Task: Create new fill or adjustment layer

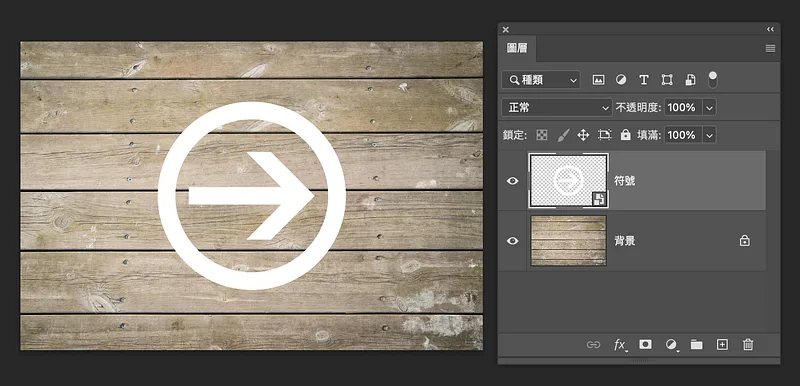Action: point(671,345)
